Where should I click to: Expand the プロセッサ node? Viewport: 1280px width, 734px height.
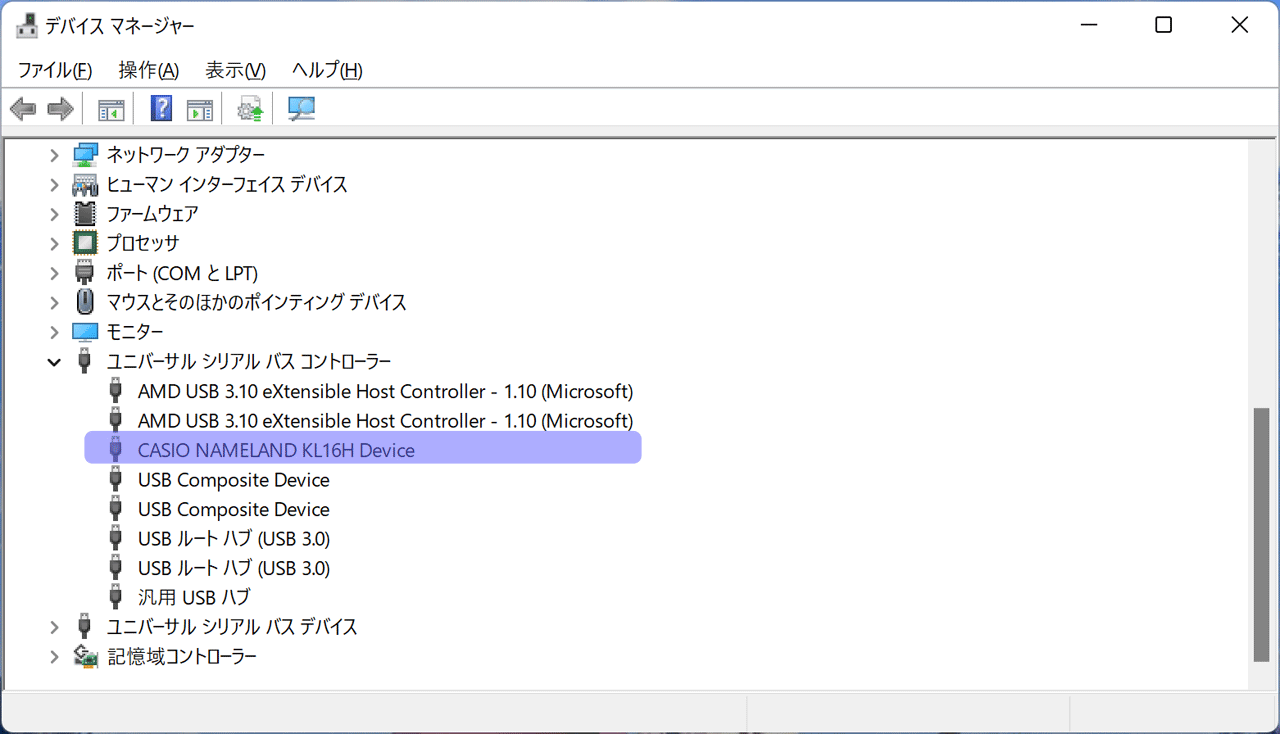click(x=55, y=243)
